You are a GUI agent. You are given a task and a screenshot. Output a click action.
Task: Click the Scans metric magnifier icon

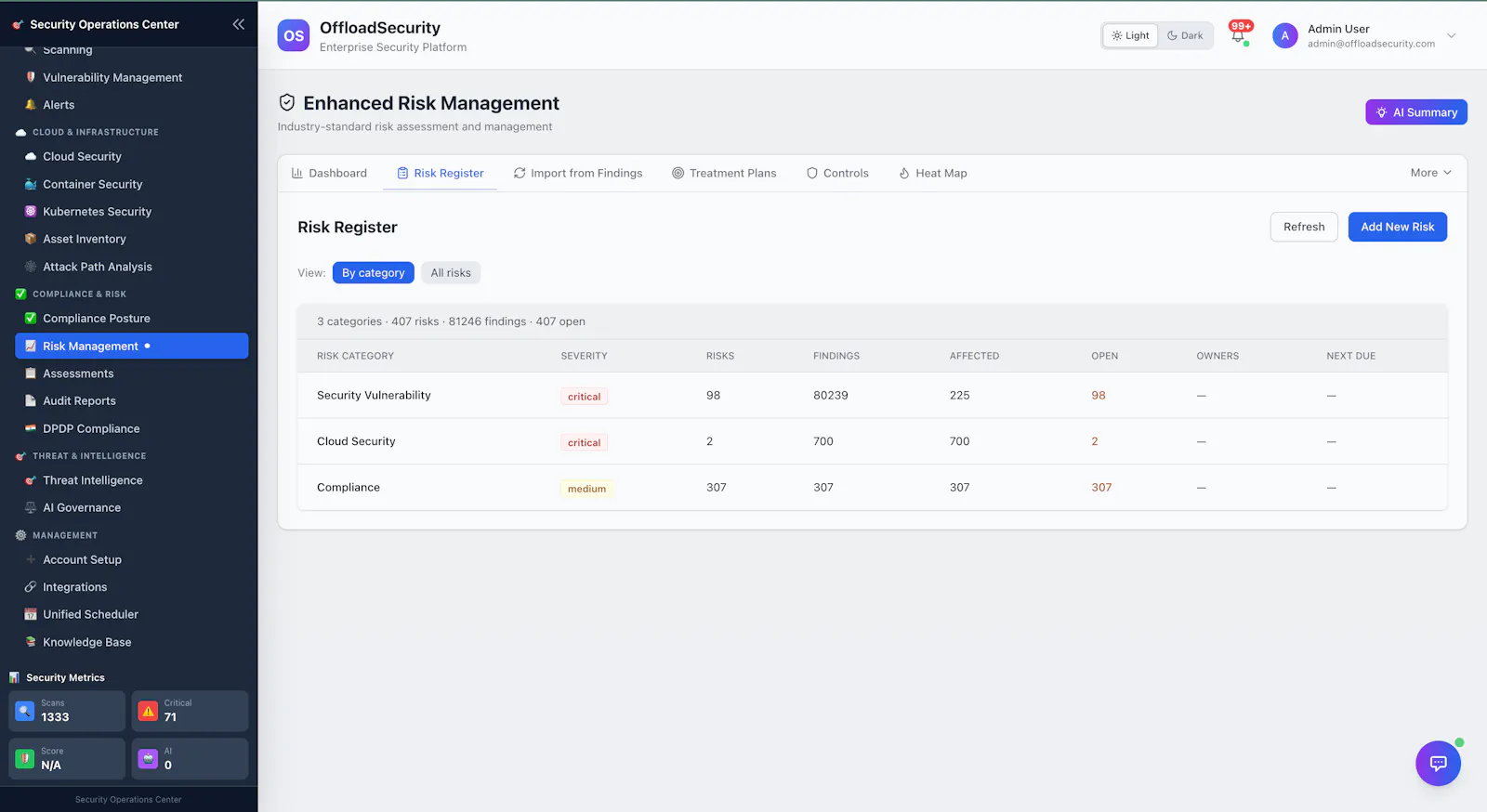click(x=25, y=711)
